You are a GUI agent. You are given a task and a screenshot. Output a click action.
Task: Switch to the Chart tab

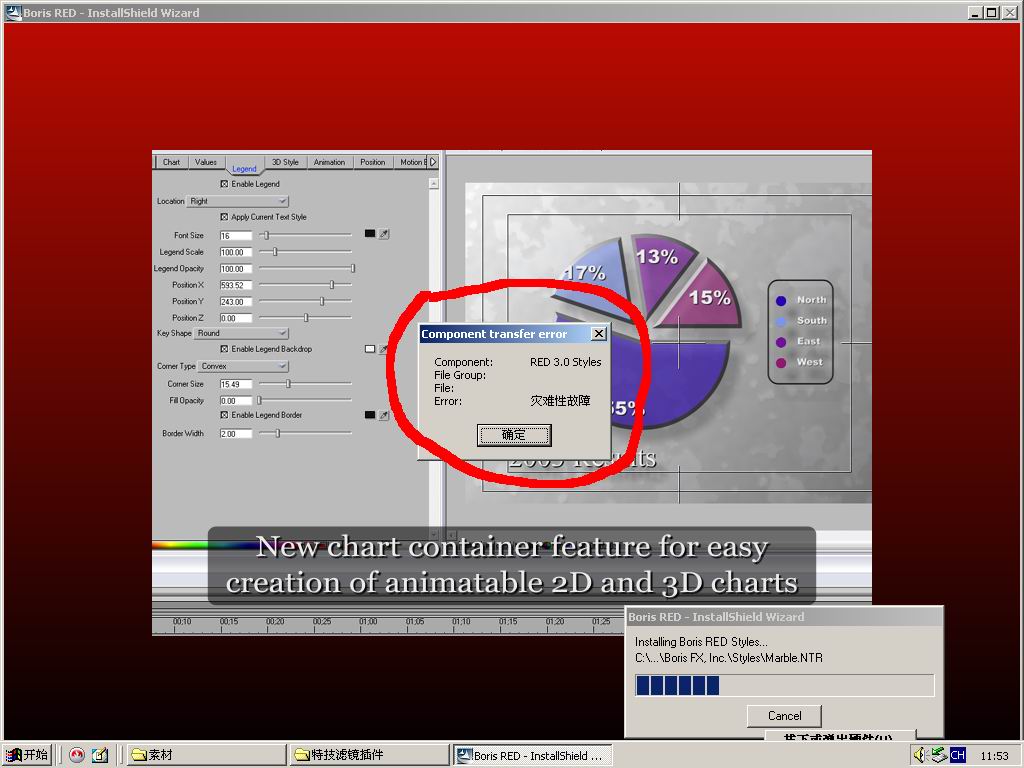point(171,162)
